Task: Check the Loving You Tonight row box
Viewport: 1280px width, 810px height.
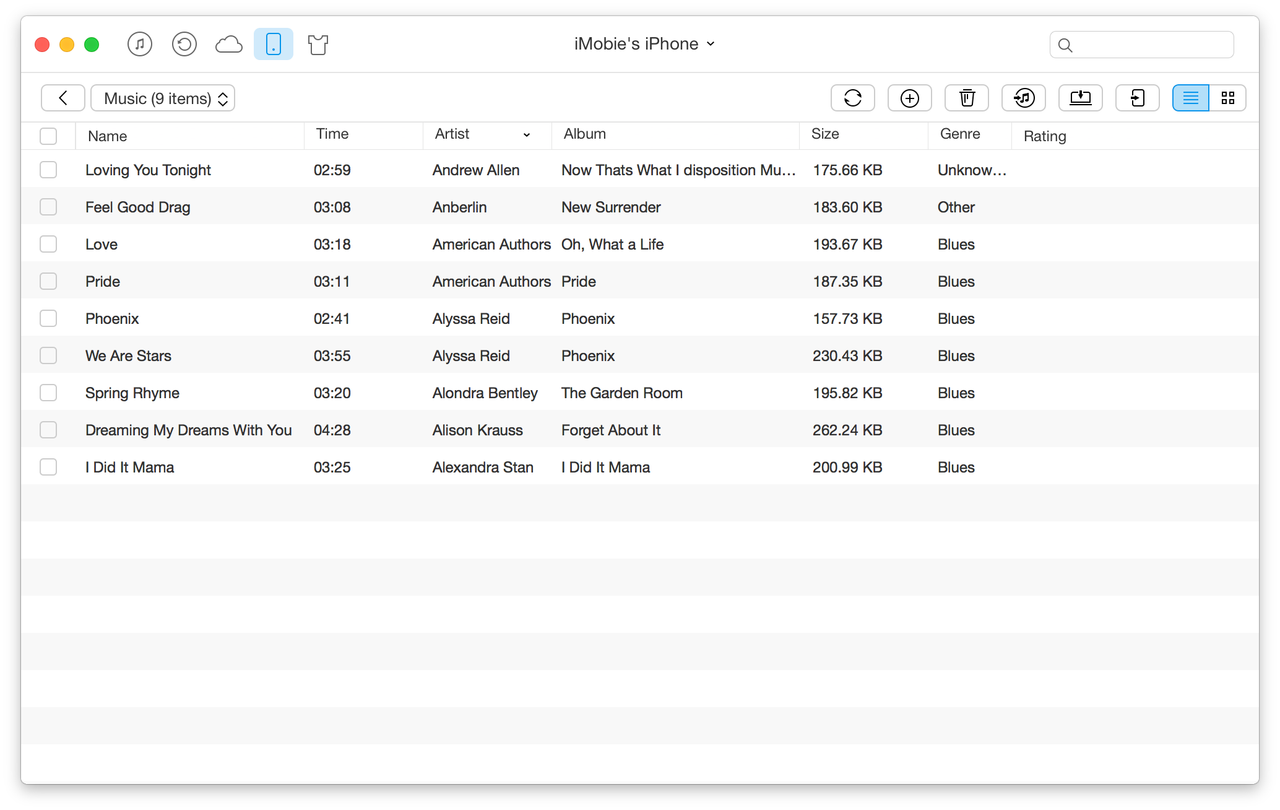Action: [x=48, y=170]
